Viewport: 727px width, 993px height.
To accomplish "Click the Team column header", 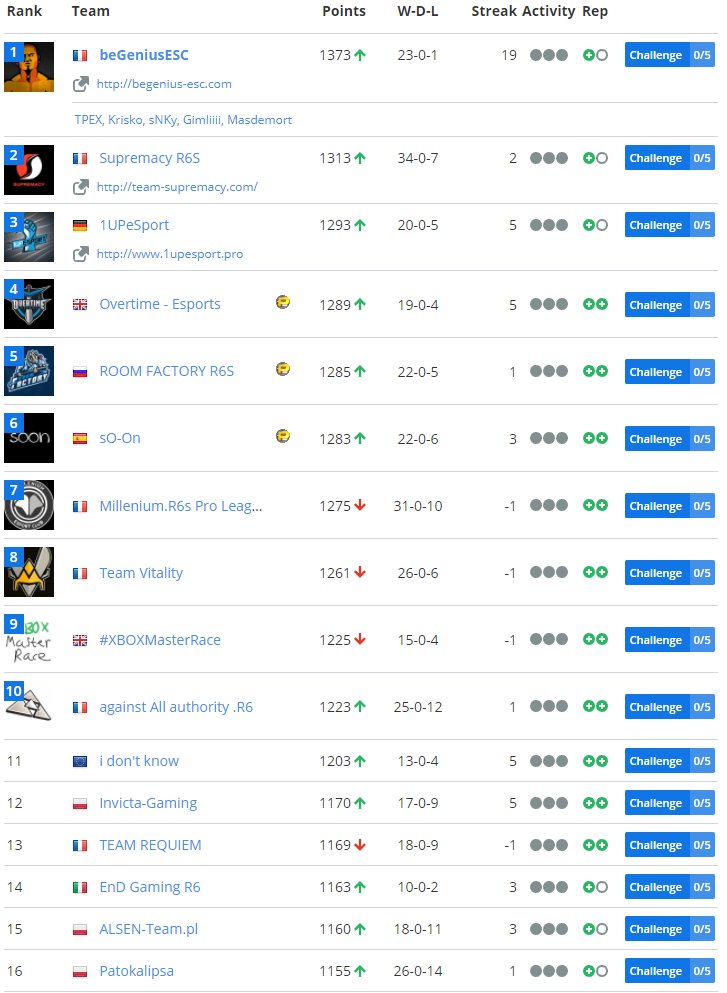I will point(91,11).
